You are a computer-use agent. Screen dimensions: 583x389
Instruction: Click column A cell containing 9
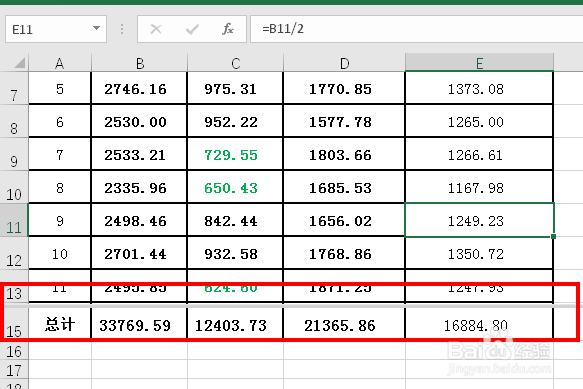[x=59, y=220]
